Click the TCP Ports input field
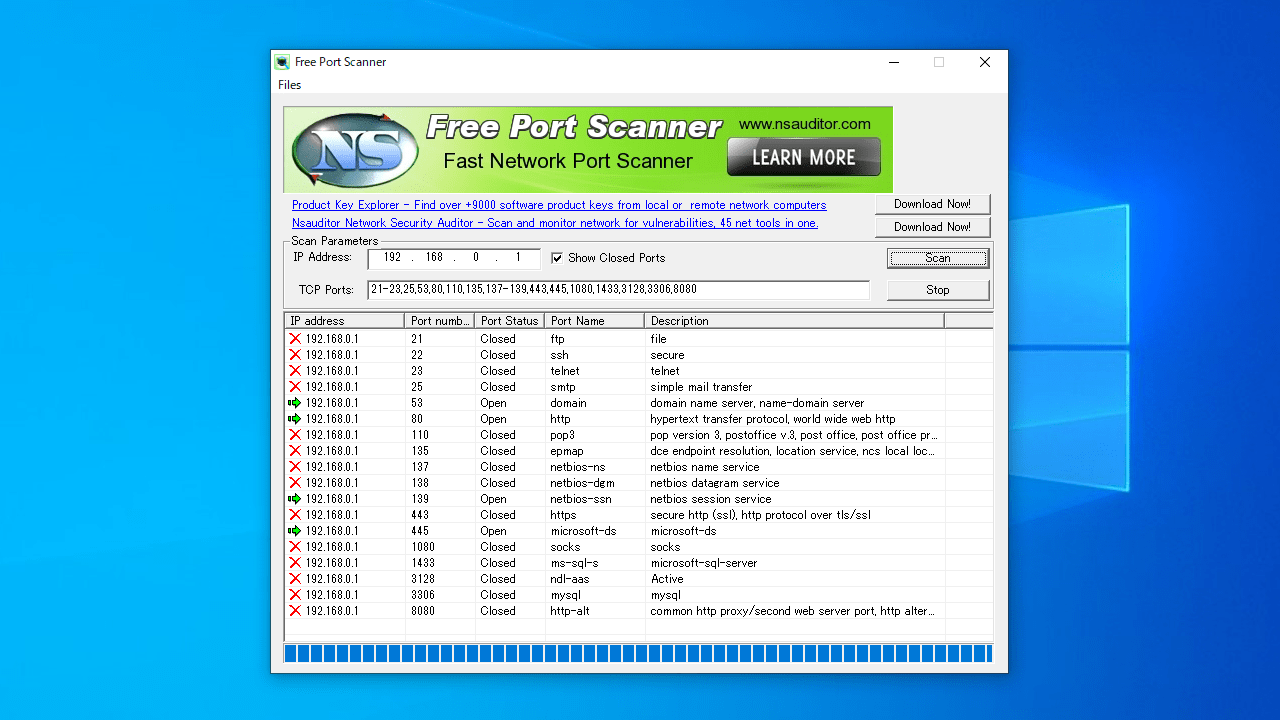Viewport: 1280px width, 720px height. tap(619, 290)
